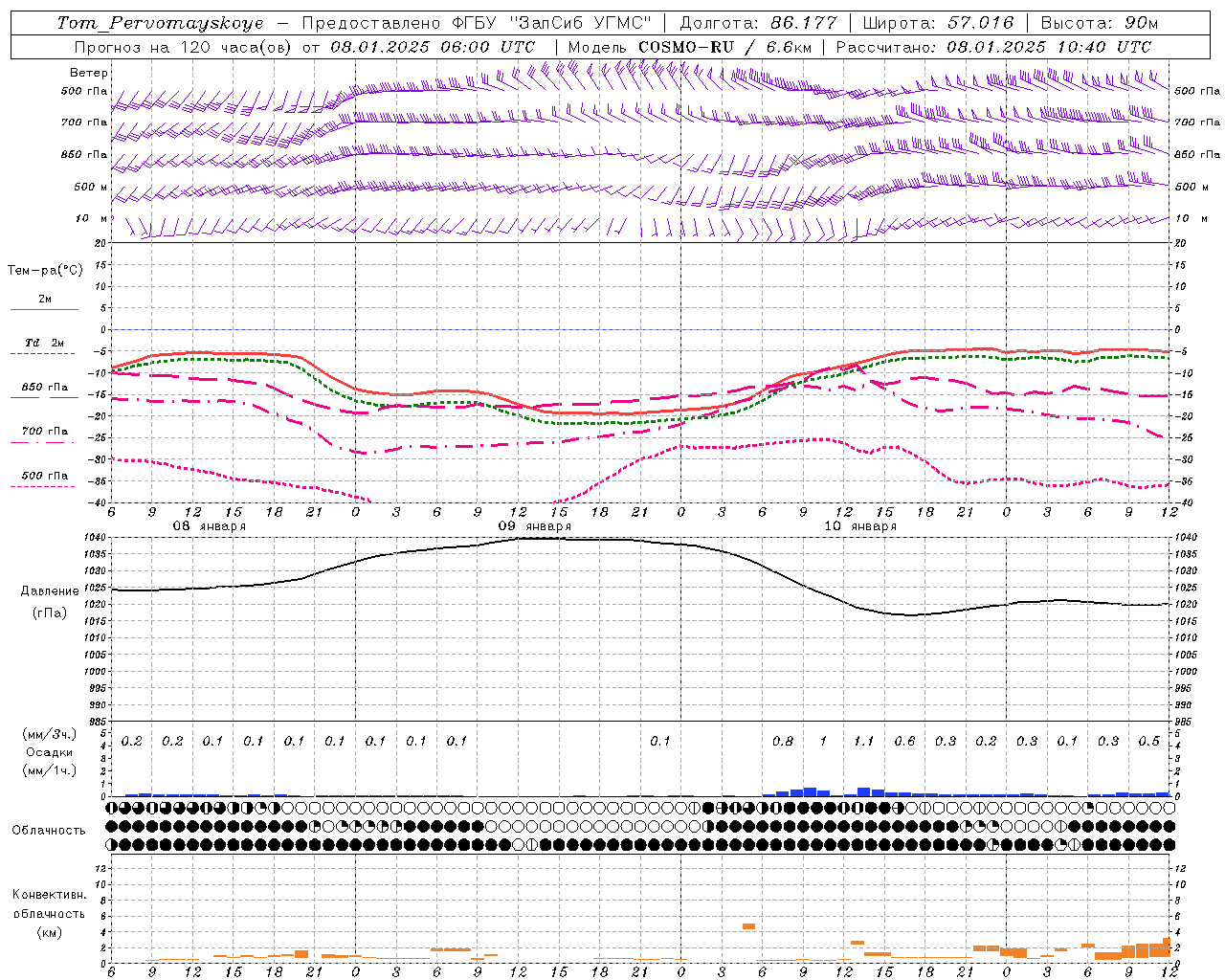Viewport: 1225px width, 980px height.
Task: Click the Ветер panel label
Action: click(x=89, y=73)
